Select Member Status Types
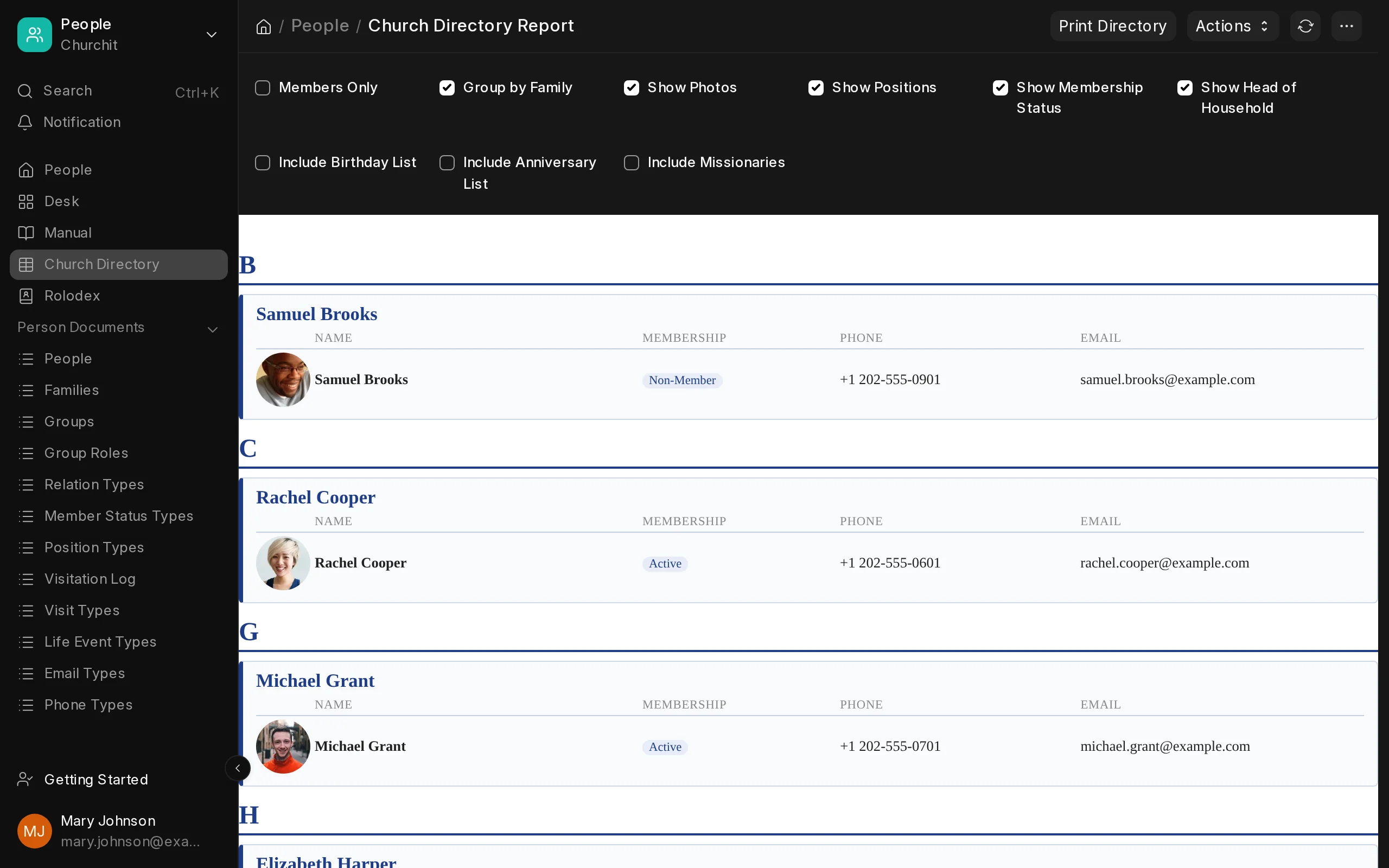This screenshot has width=1389, height=868. click(119, 516)
